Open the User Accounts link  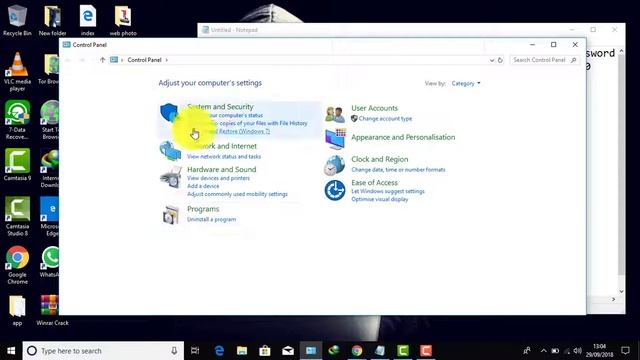[374, 108]
